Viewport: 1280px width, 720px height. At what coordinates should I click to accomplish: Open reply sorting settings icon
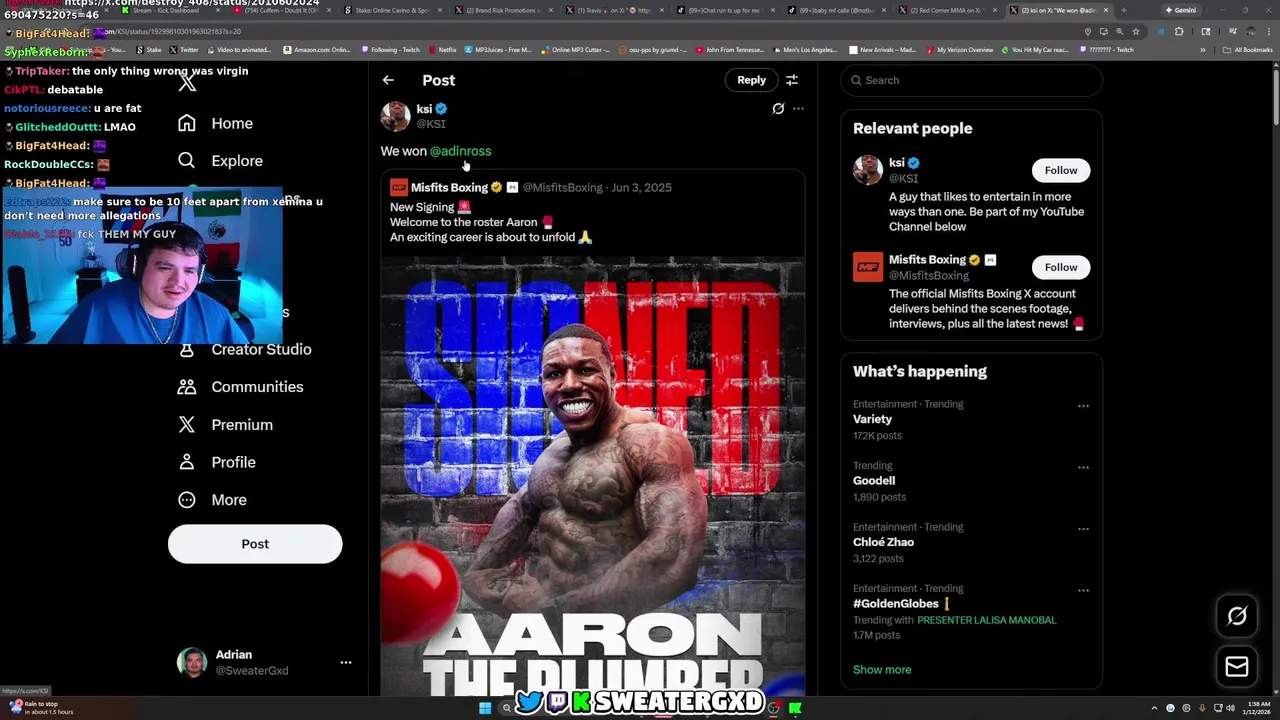coord(792,80)
